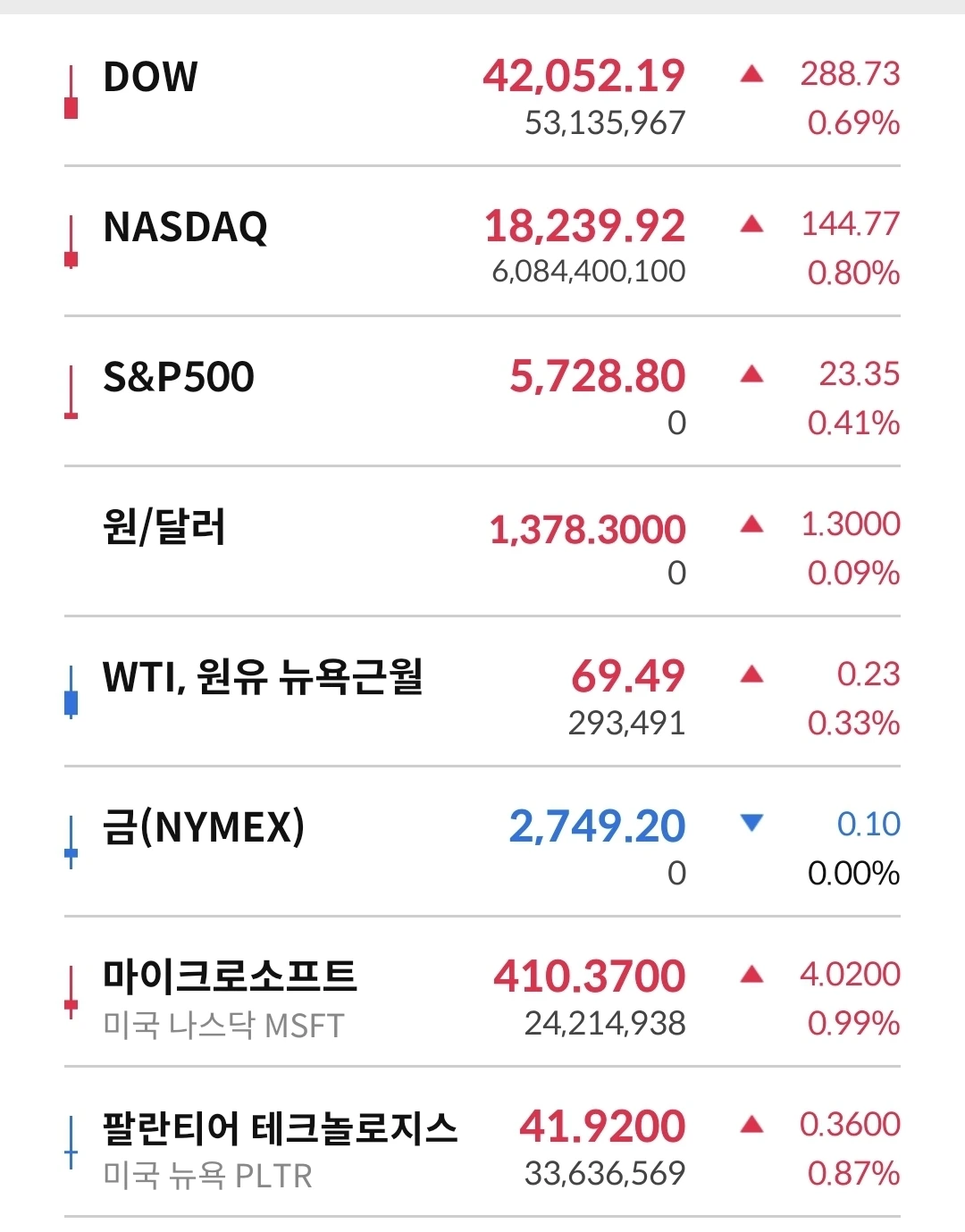
Task: Tap the NASDAQ price 18,239.92
Action: pyautogui.click(x=585, y=226)
